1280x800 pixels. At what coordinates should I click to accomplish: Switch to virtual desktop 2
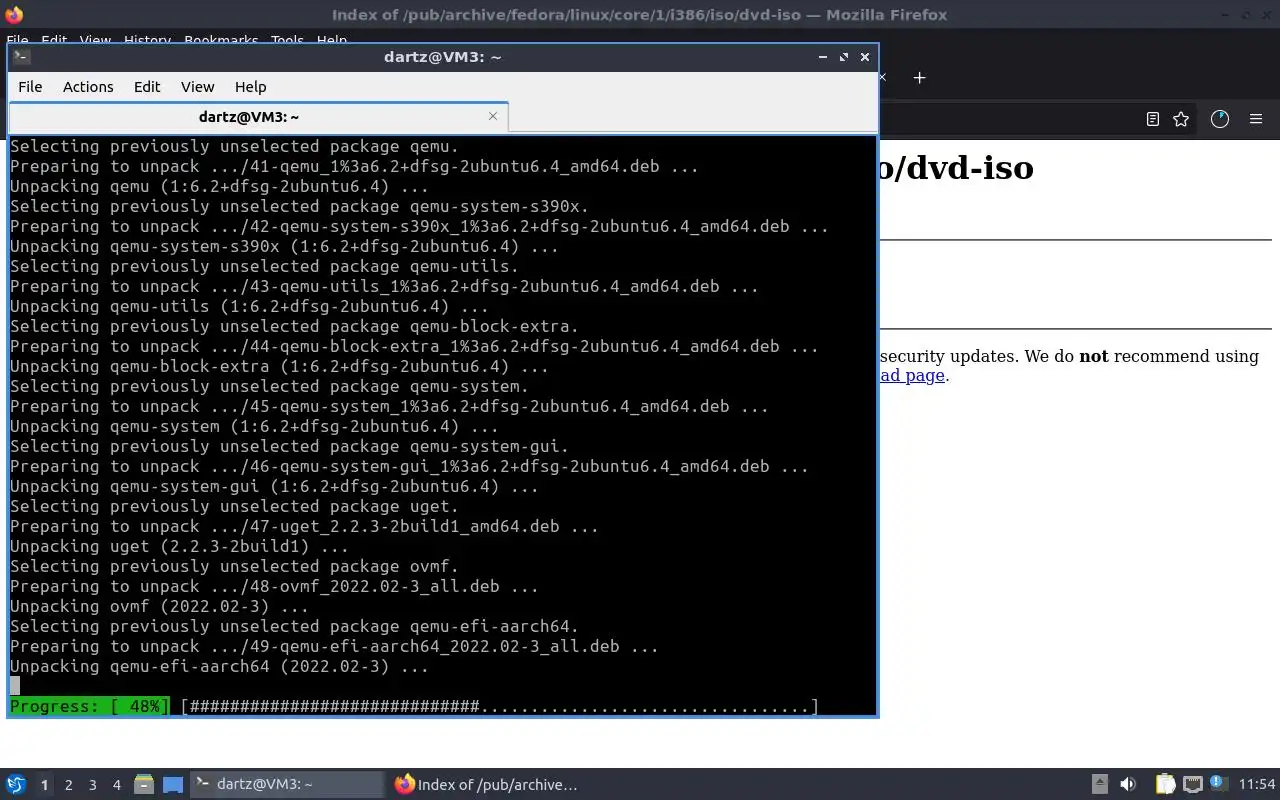[x=69, y=785]
